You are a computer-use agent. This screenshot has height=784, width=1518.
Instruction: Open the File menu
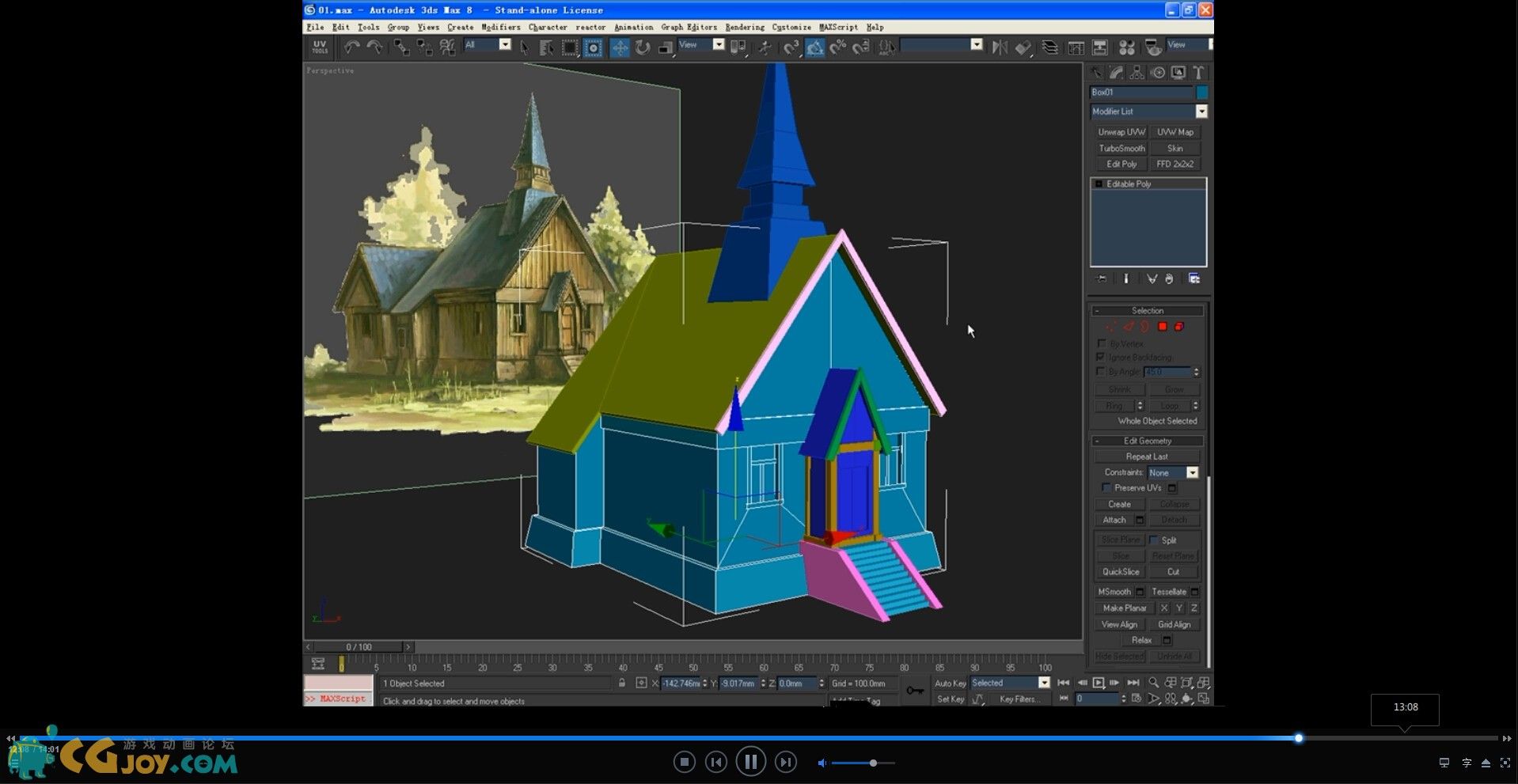click(x=315, y=27)
